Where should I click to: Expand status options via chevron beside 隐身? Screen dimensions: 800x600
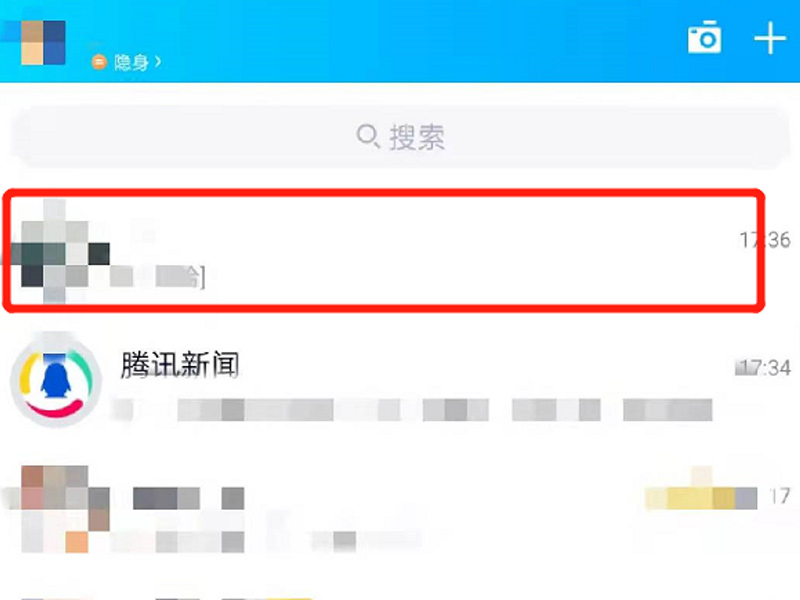[x=158, y=62]
